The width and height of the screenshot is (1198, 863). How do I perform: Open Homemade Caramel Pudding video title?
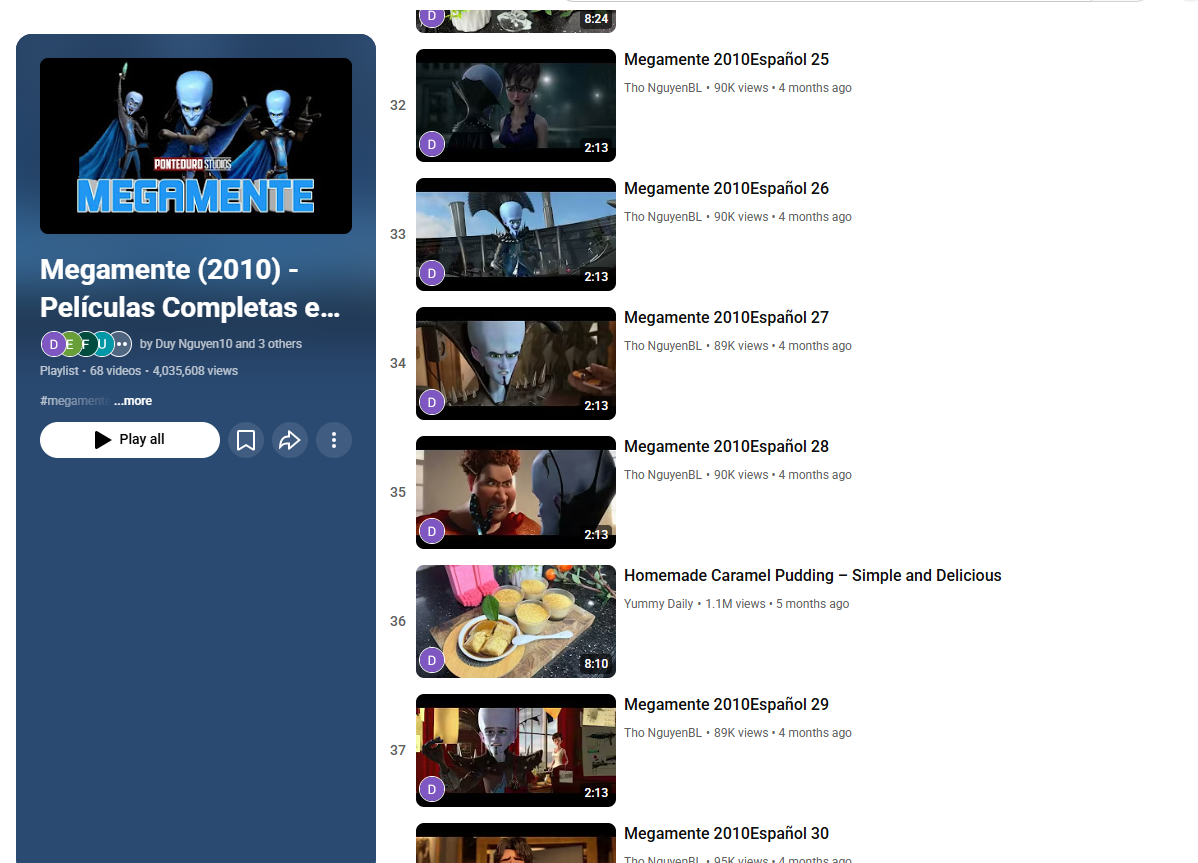coord(813,576)
